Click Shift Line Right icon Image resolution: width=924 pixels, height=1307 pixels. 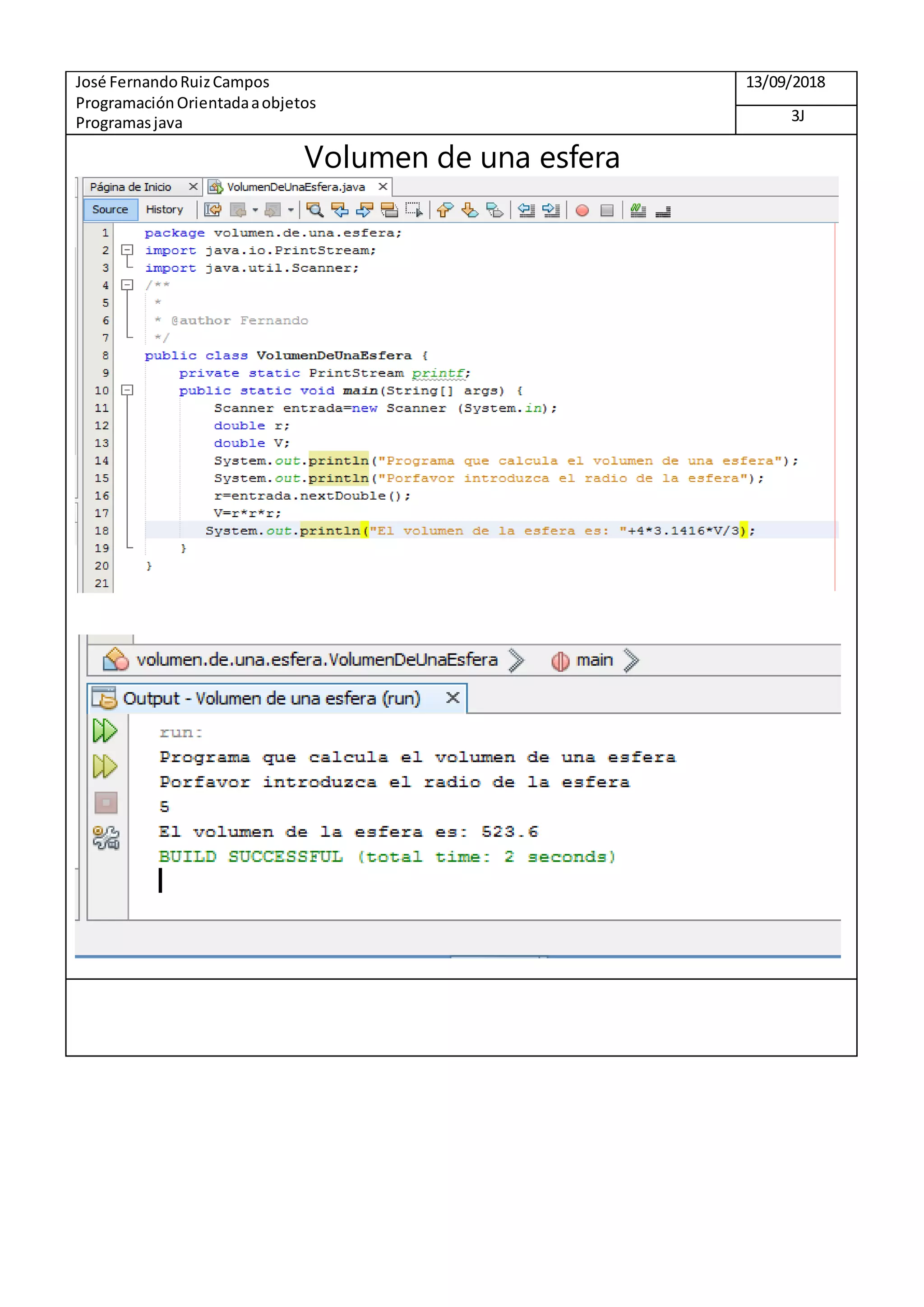551,210
